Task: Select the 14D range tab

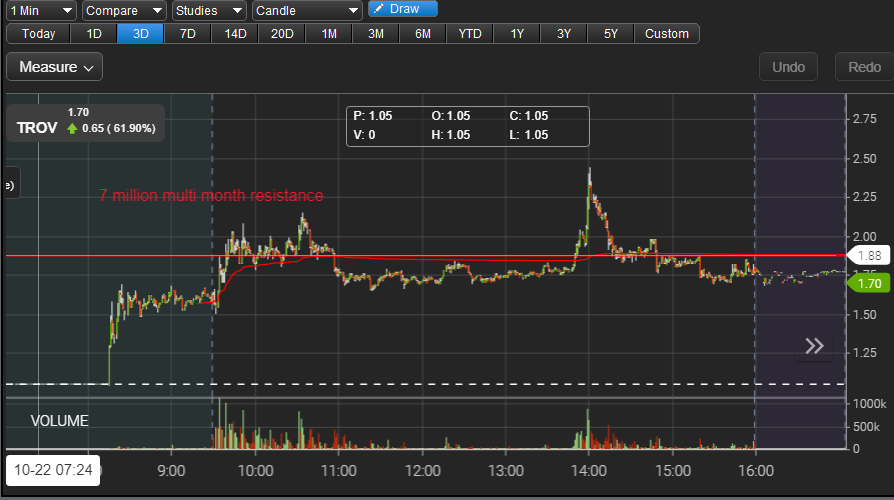Action: point(235,34)
